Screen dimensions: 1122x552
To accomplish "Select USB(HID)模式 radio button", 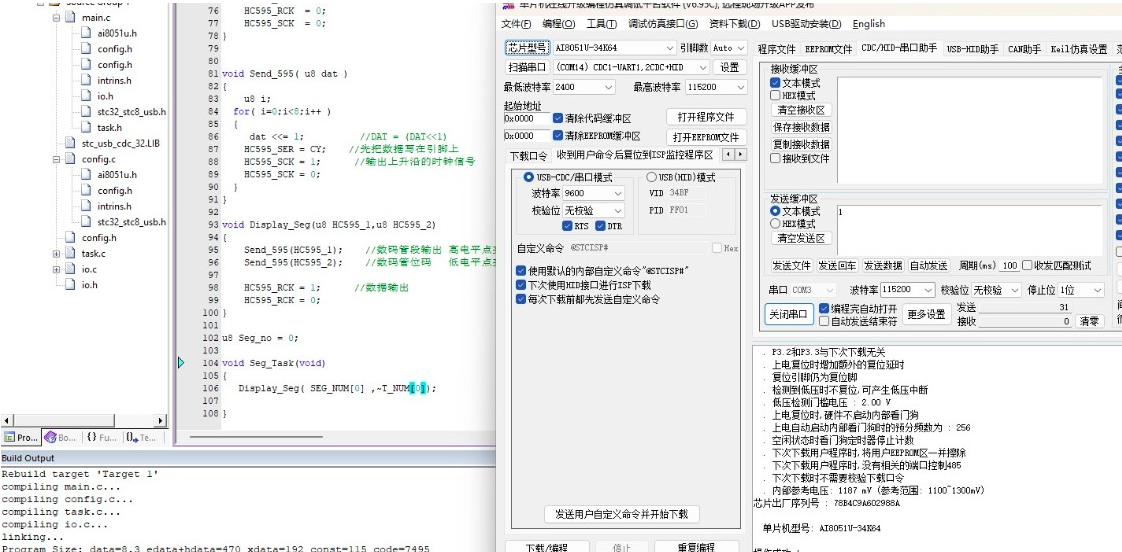I will [651, 178].
